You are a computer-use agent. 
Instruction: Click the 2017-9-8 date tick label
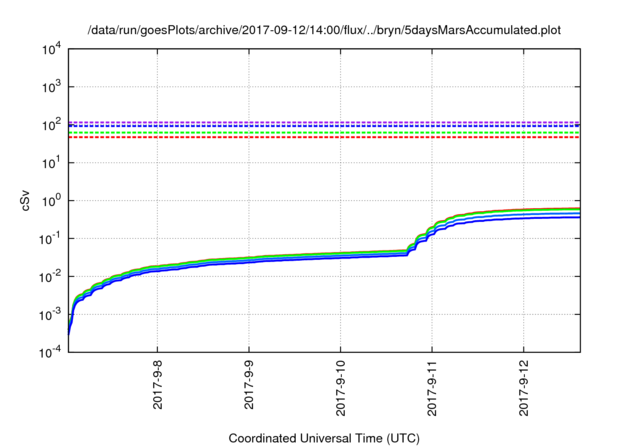pyautogui.click(x=158, y=384)
